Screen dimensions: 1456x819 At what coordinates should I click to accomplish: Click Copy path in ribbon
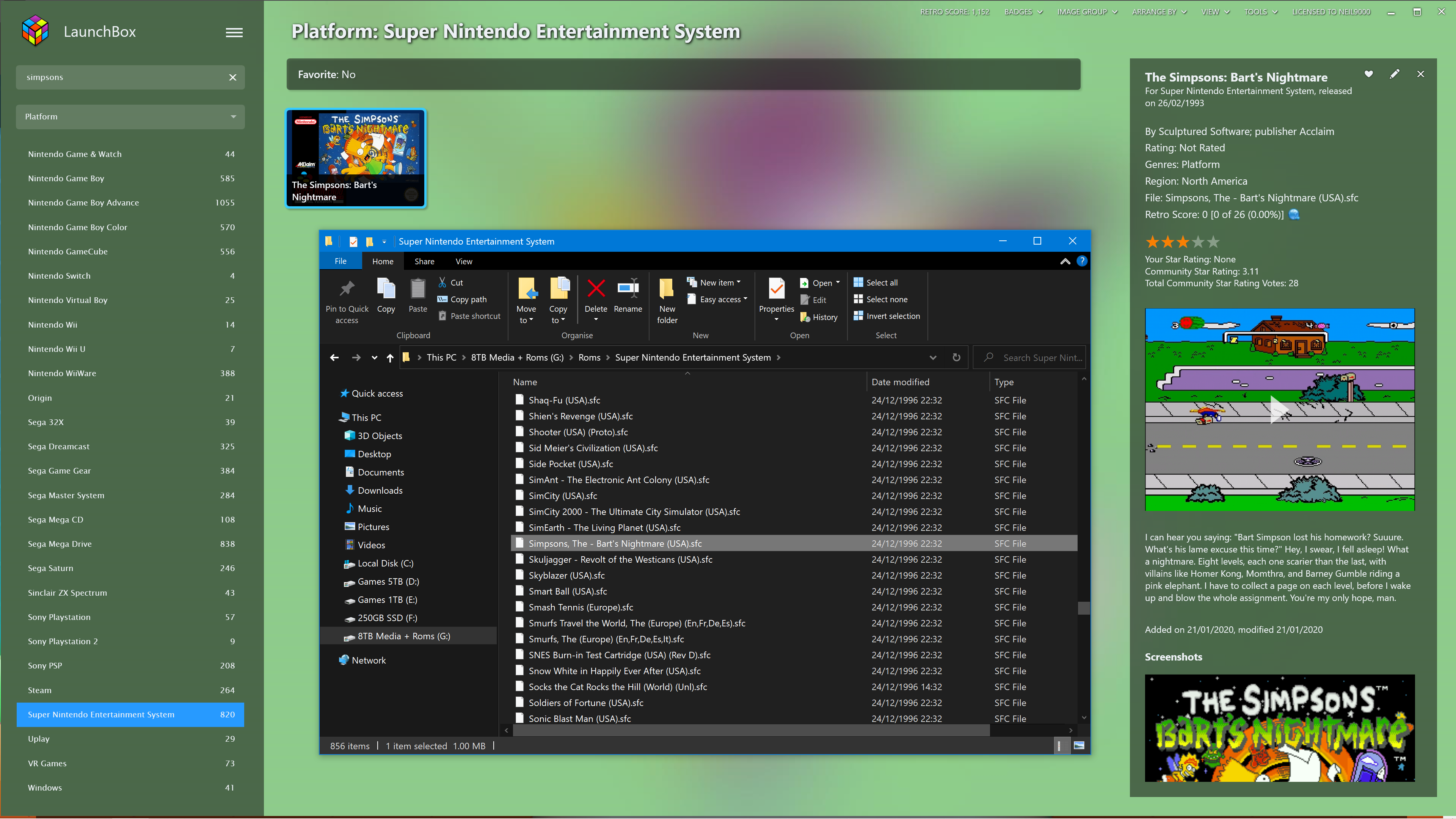[x=462, y=300]
